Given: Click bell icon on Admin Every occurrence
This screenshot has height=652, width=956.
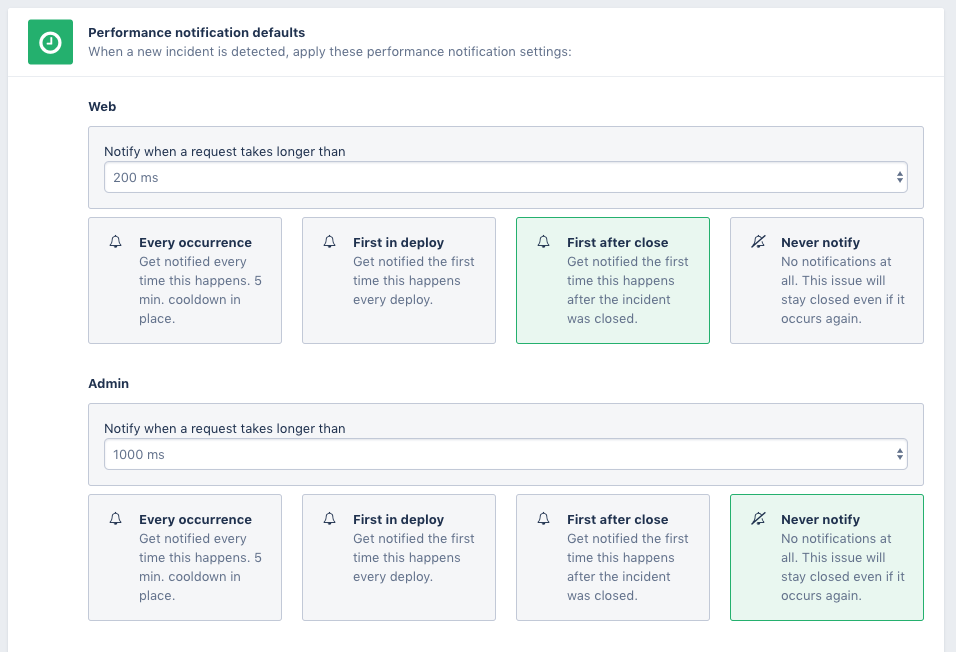Looking at the screenshot, I should pyautogui.click(x=116, y=519).
